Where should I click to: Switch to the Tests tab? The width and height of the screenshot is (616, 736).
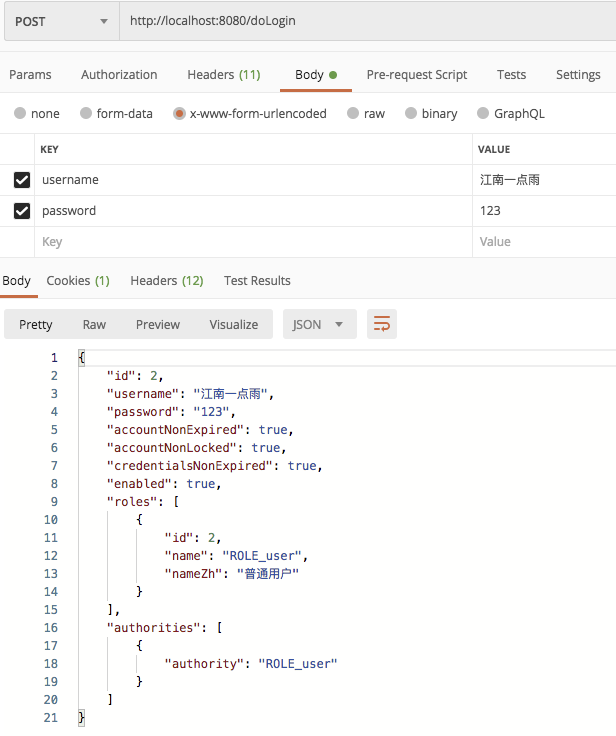click(x=511, y=75)
